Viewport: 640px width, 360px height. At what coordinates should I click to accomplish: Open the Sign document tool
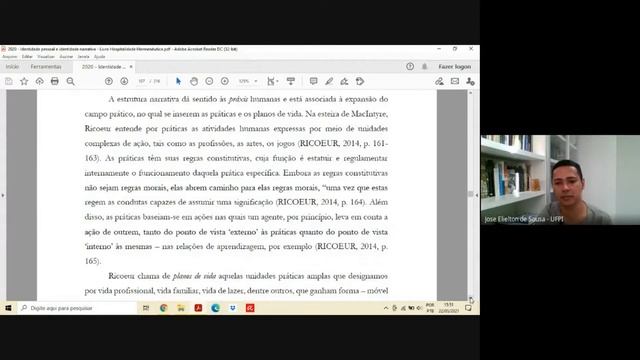[x=344, y=81]
